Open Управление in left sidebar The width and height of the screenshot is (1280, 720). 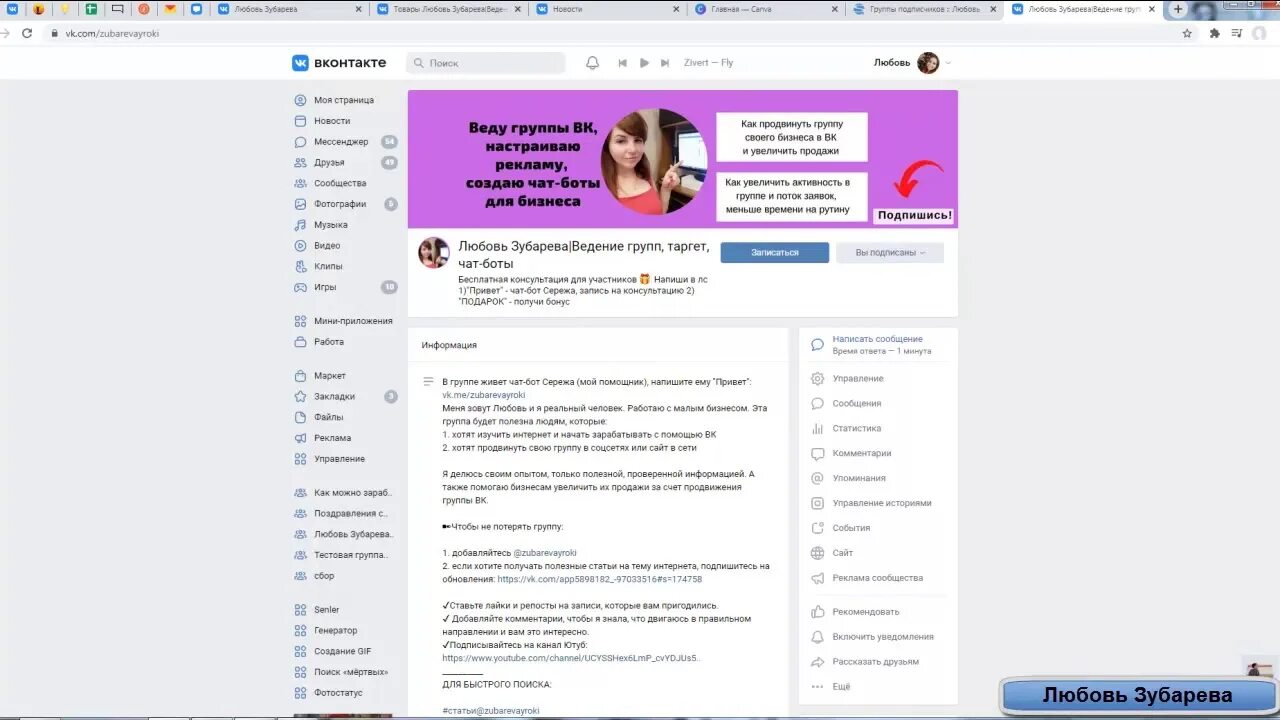339,459
